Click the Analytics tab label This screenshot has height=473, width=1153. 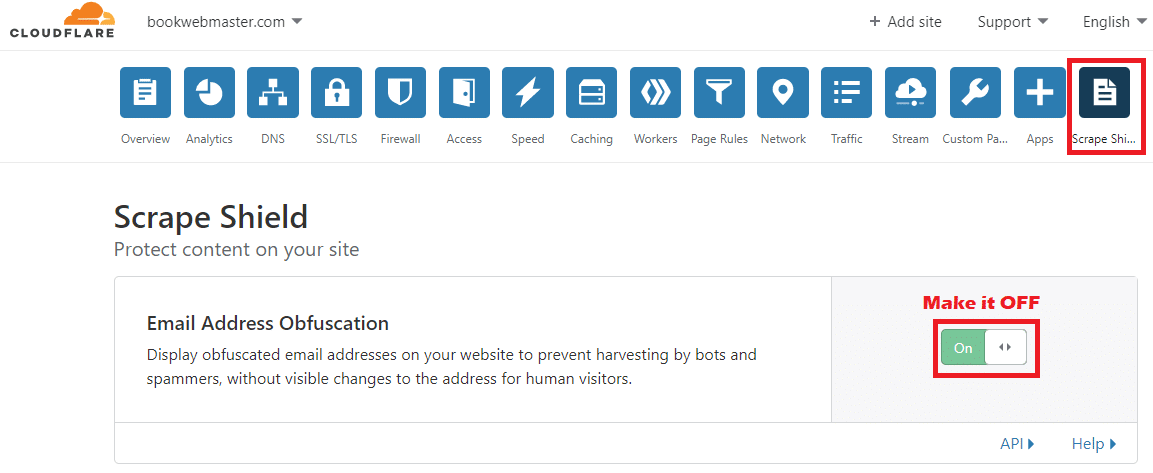(x=210, y=139)
